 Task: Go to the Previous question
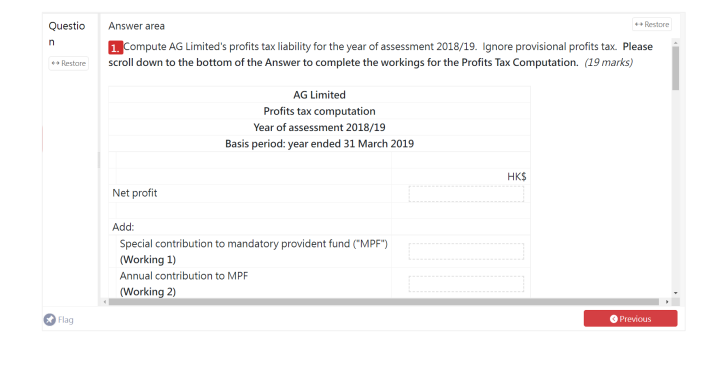pyautogui.click(x=630, y=319)
